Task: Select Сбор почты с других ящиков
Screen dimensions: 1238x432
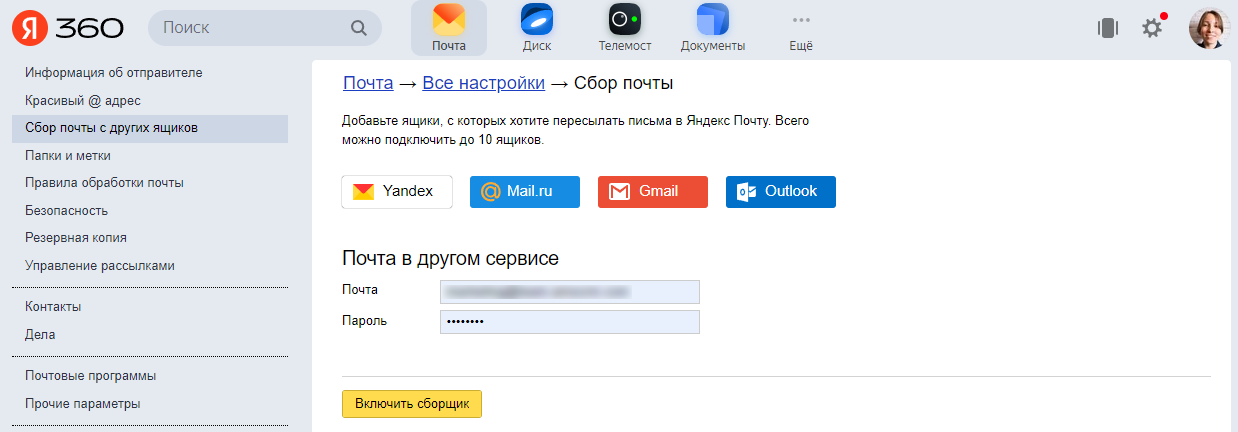Action: [150, 129]
